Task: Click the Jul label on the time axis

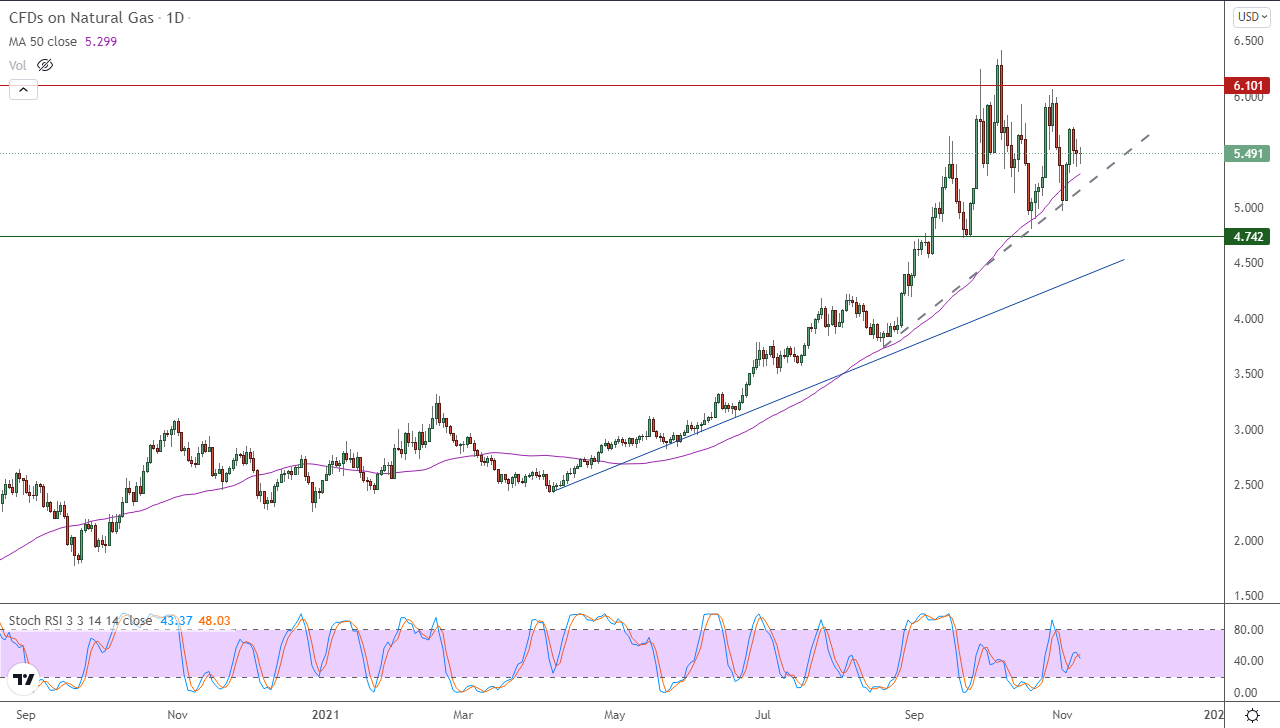Action: [x=763, y=715]
